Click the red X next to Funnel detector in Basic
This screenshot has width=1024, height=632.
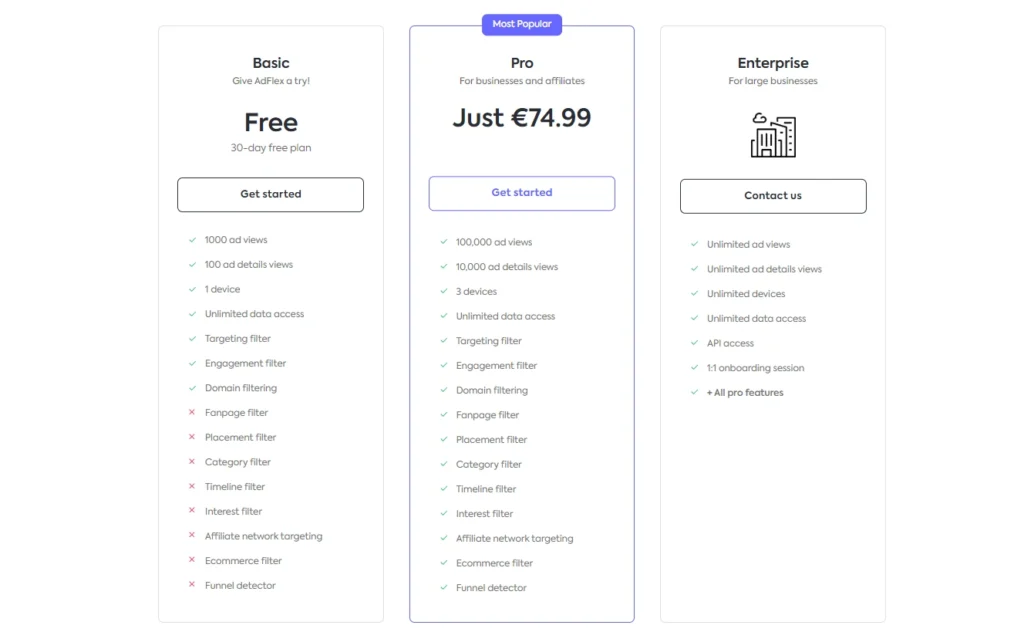194,585
